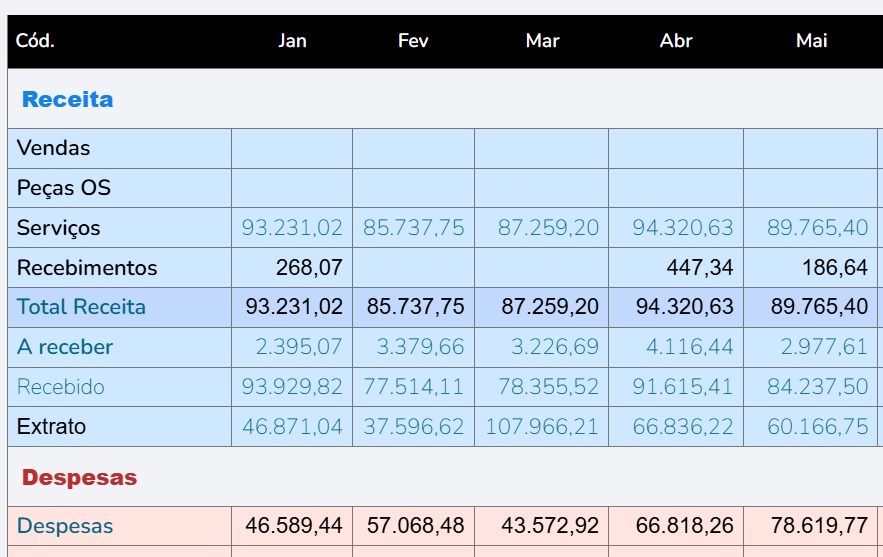This screenshot has width=883, height=557.
Task: Click the Jan column header
Action: (x=292, y=41)
